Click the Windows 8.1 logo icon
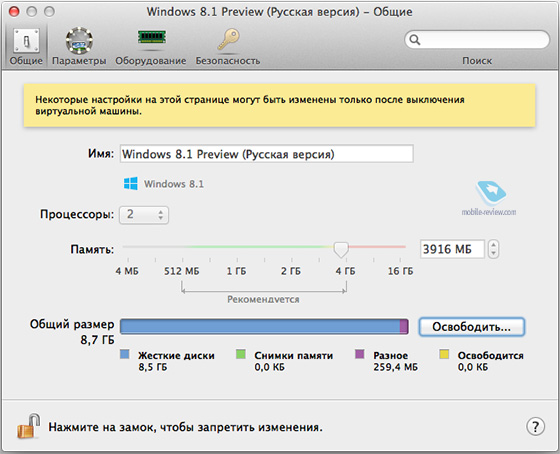 (131, 184)
